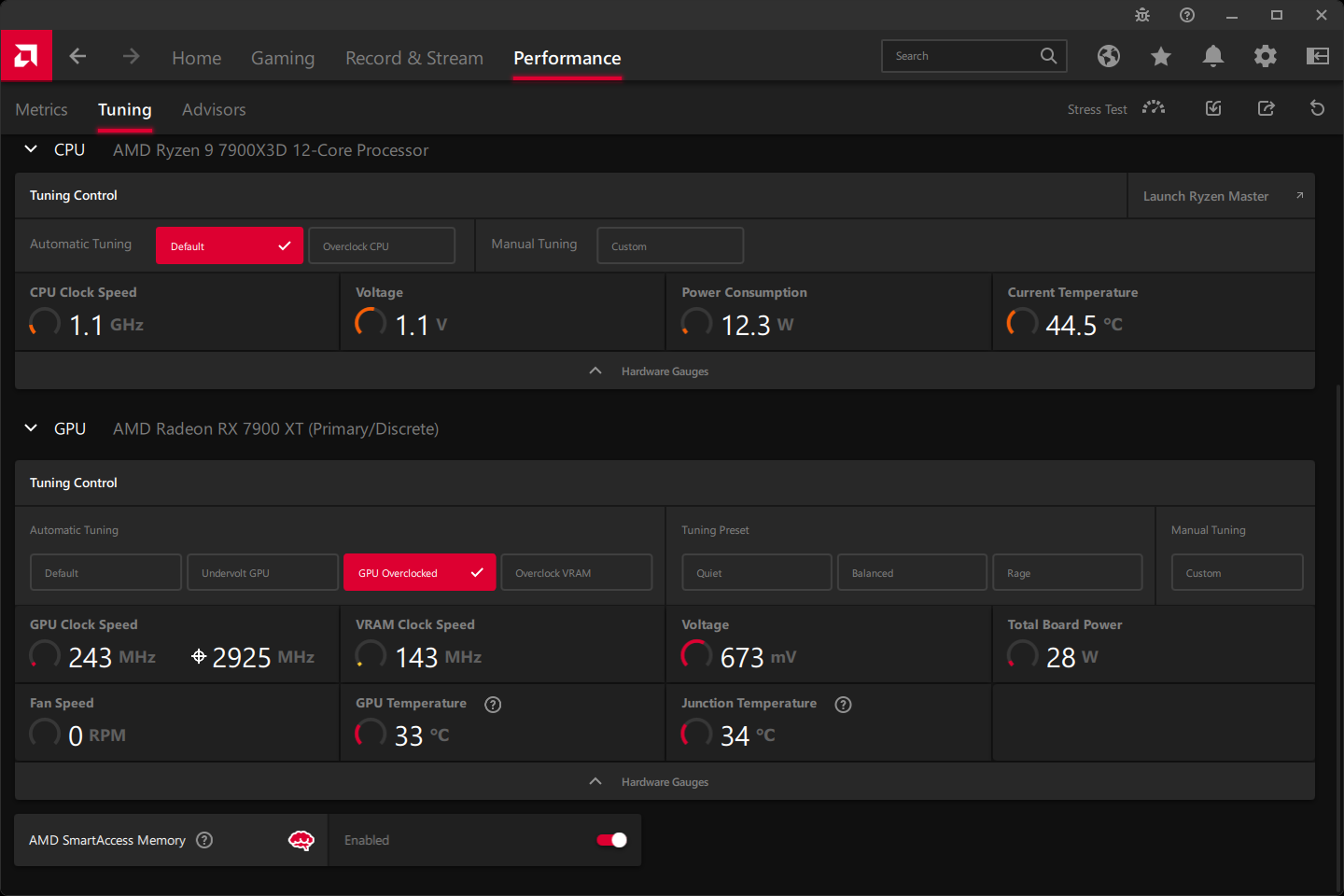Click Launch Ryzen Master button
The image size is (1344, 896).
(1222, 196)
